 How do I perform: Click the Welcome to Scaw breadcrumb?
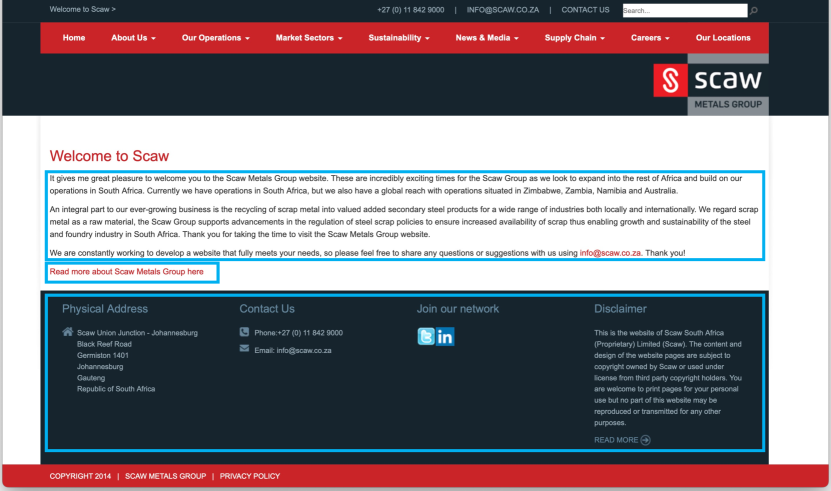pos(82,9)
